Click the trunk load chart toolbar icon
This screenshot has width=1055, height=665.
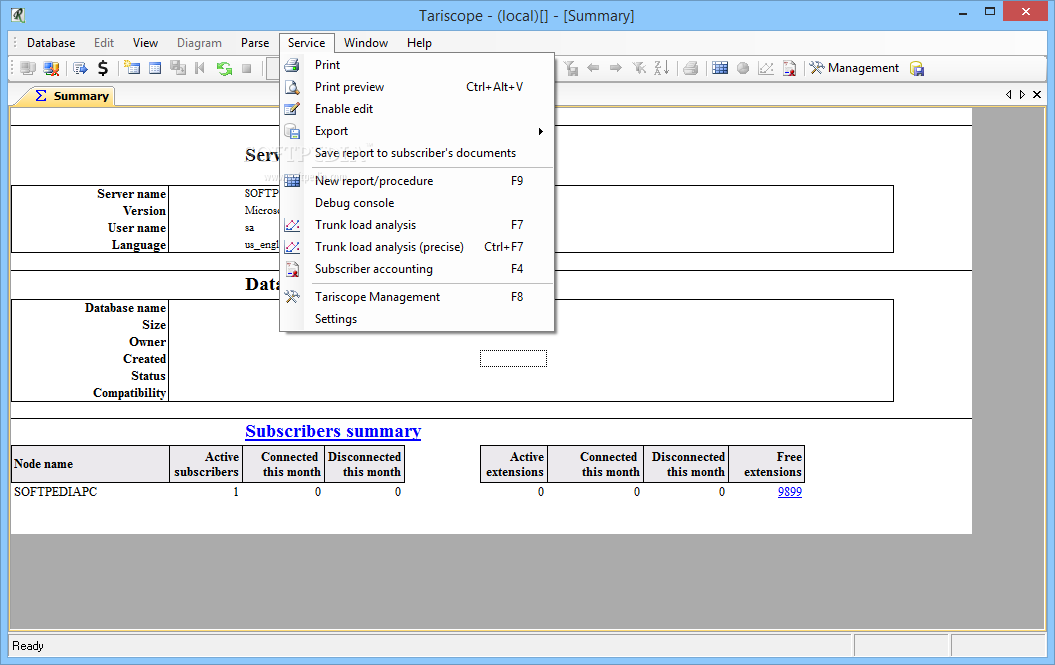point(766,68)
